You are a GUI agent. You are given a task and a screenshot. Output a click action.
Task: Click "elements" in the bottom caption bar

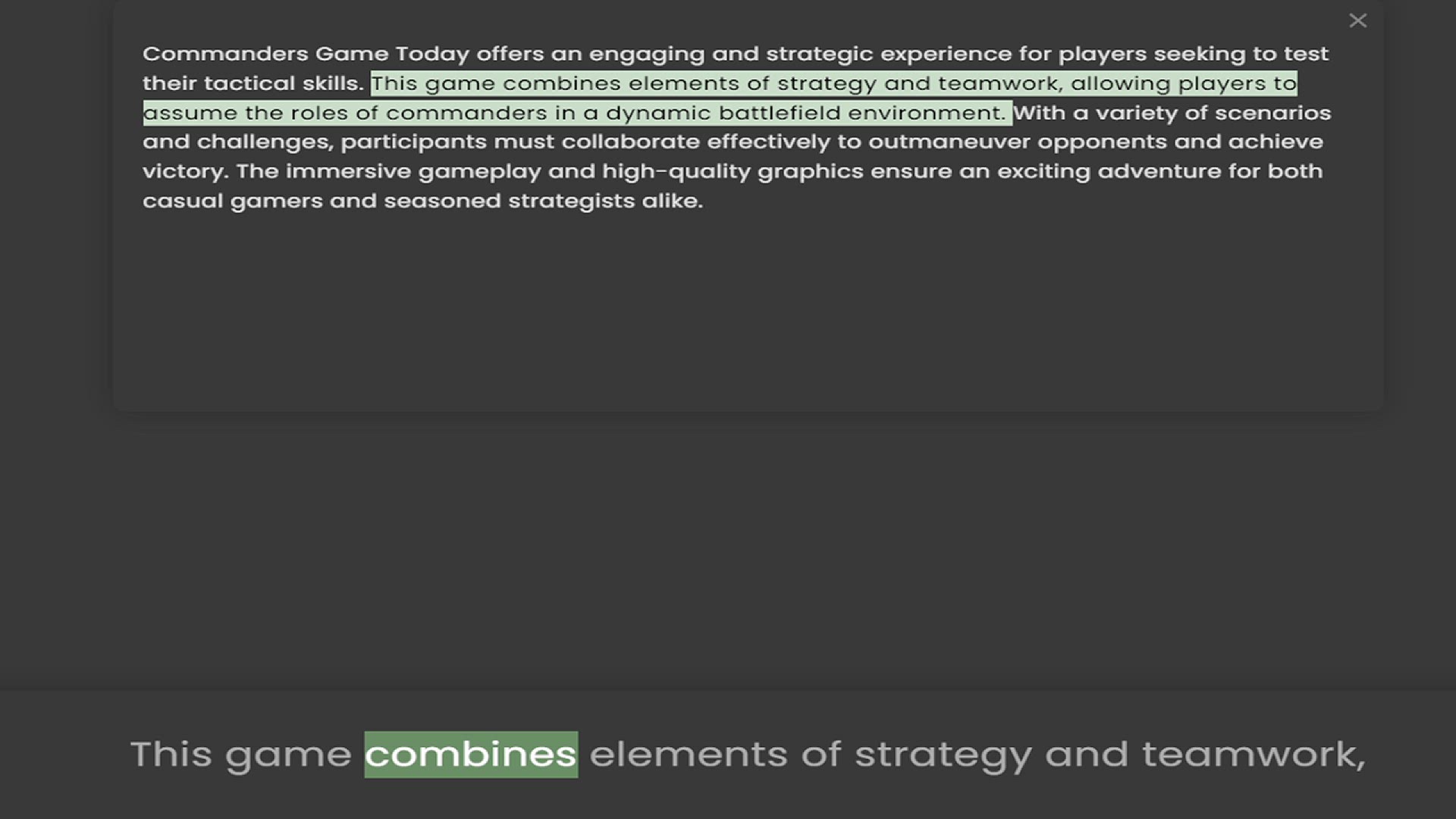tap(689, 755)
